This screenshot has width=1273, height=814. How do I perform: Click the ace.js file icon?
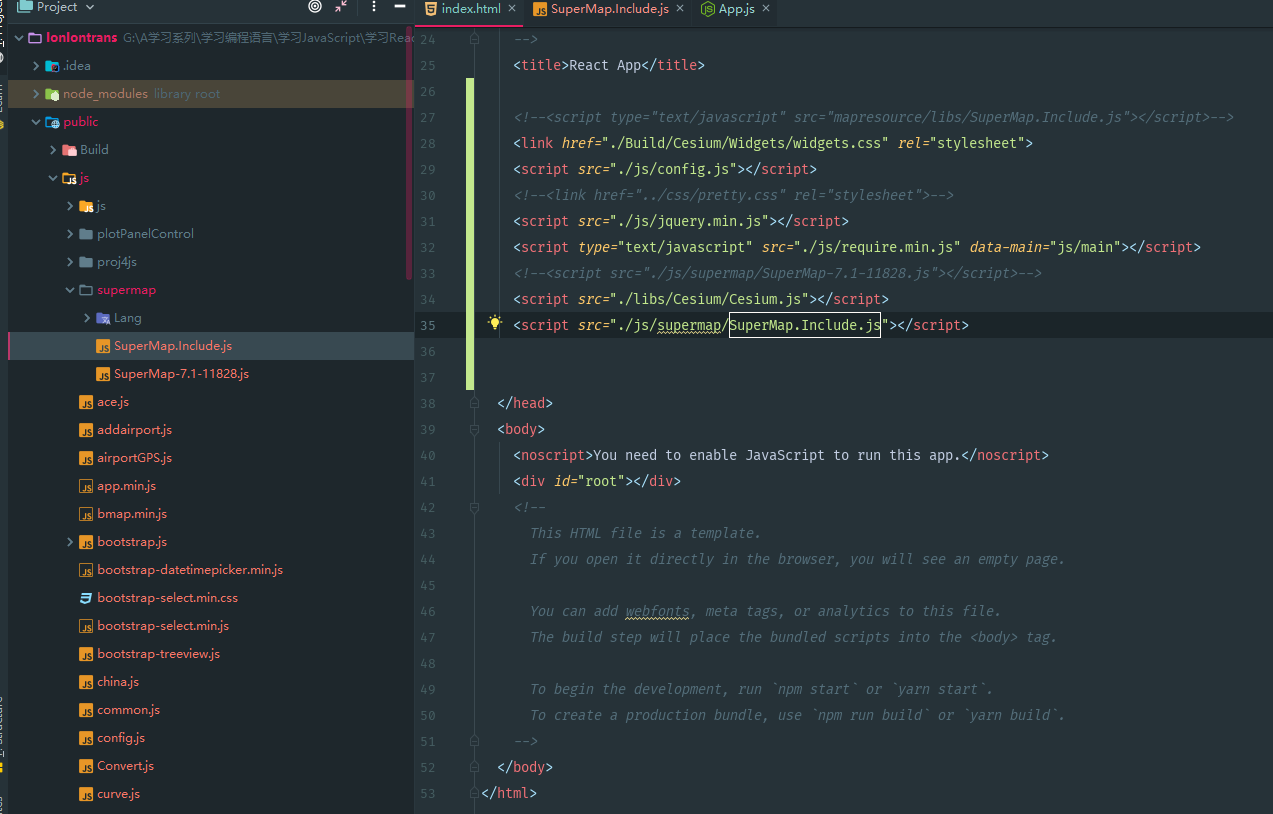(87, 402)
